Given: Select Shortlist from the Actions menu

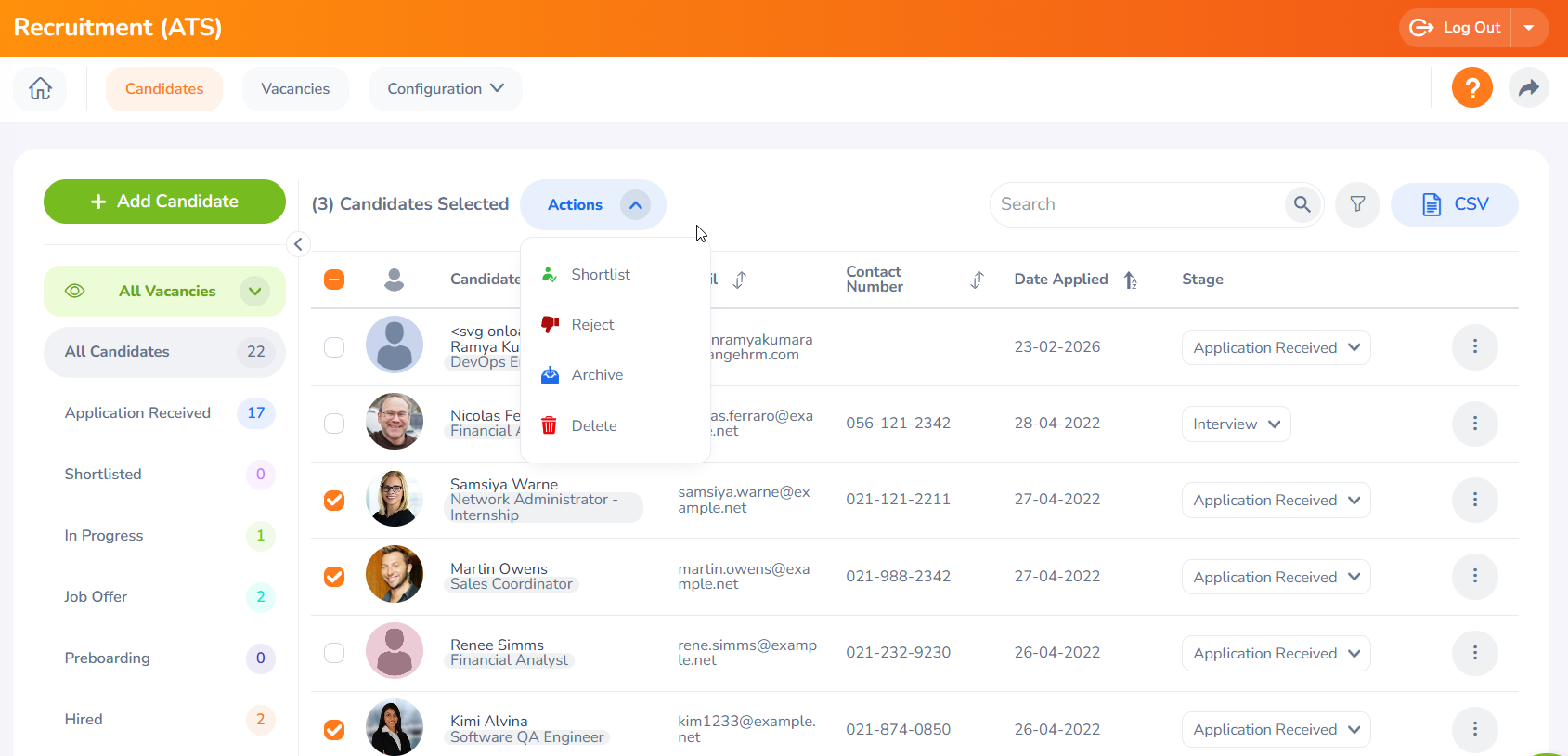Looking at the screenshot, I should tap(600, 275).
